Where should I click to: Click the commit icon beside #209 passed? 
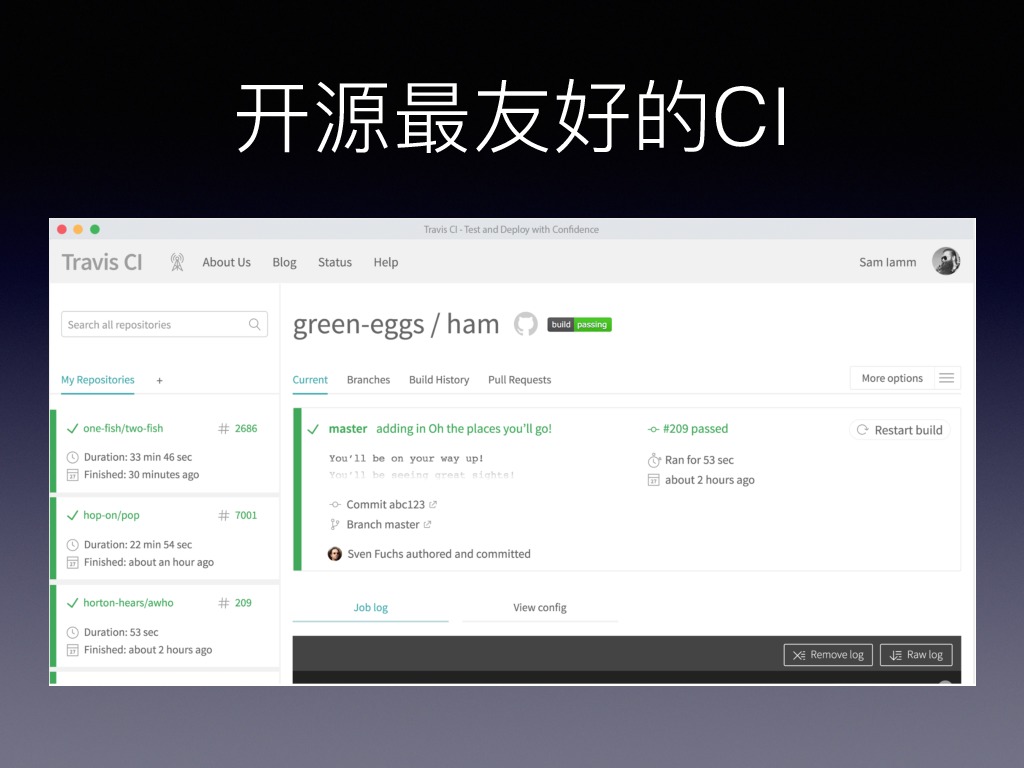[x=653, y=429]
